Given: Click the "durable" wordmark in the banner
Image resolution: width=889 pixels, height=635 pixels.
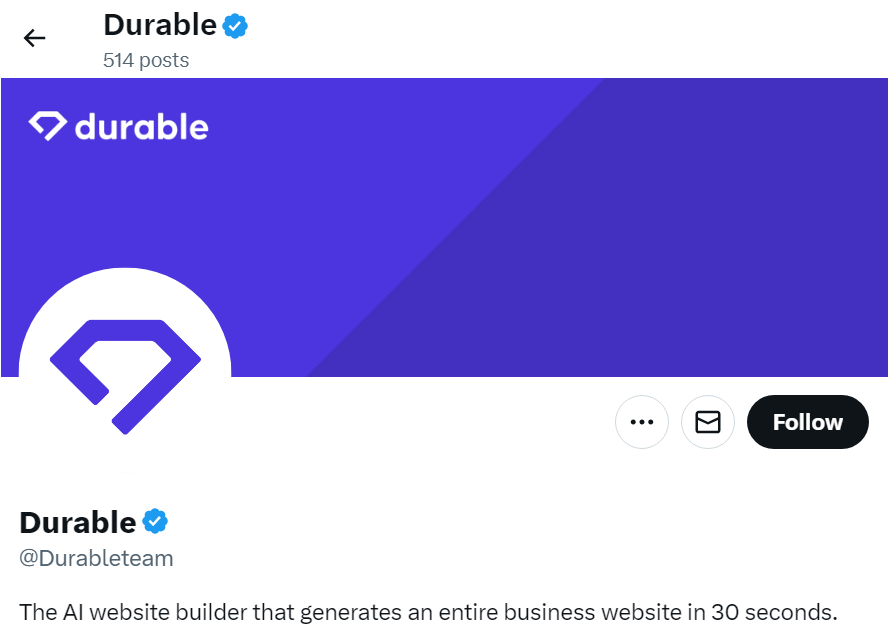Looking at the screenshot, I should (x=141, y=127).
